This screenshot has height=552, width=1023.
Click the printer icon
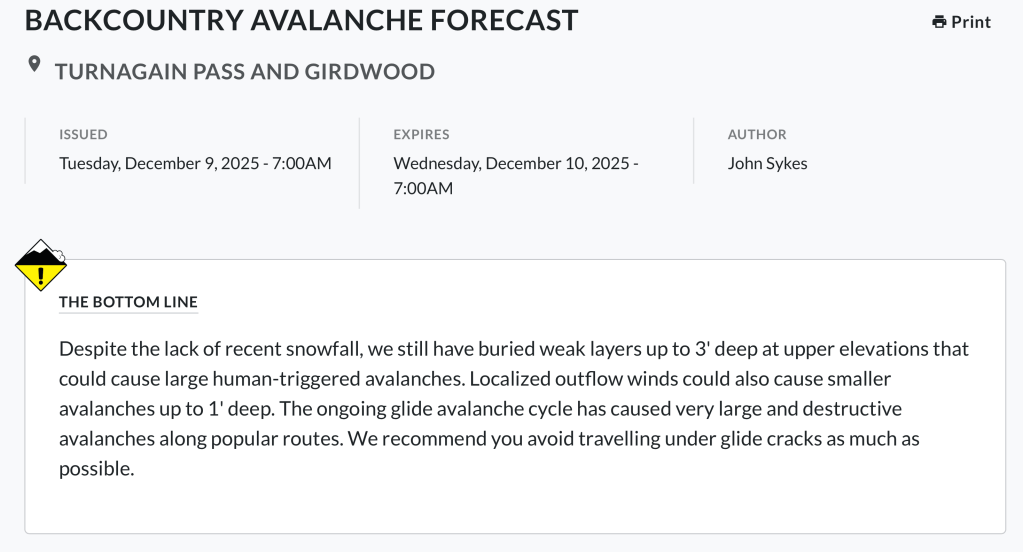pos(939,22)
